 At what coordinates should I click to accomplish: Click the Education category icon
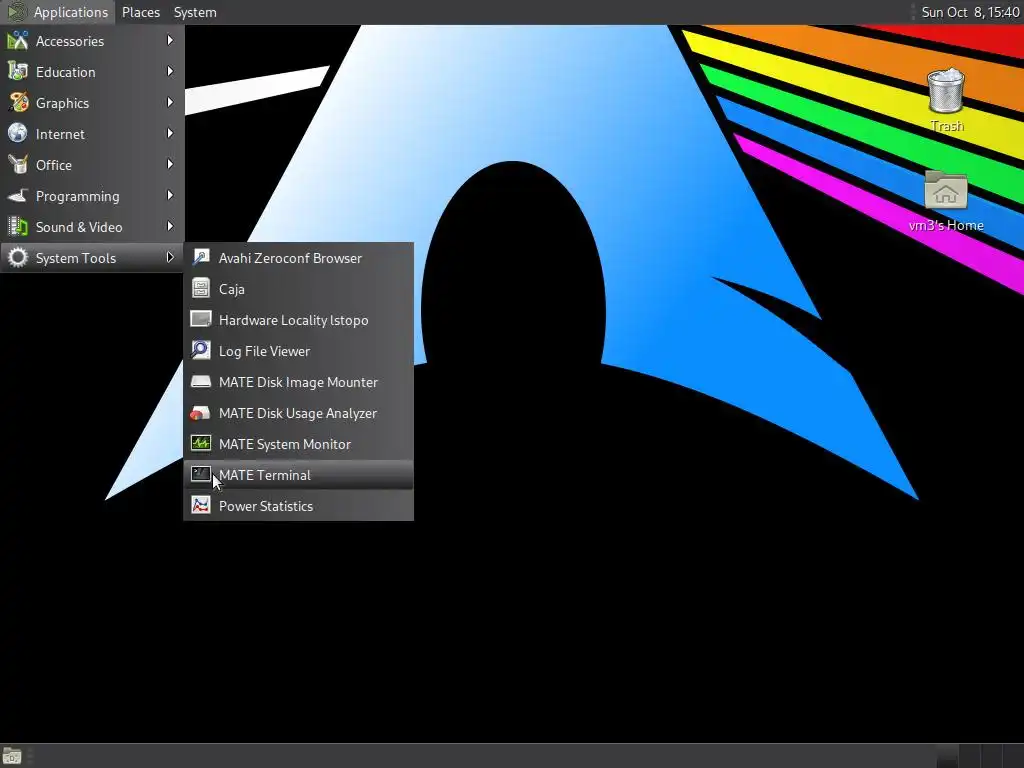pos(18,72)
